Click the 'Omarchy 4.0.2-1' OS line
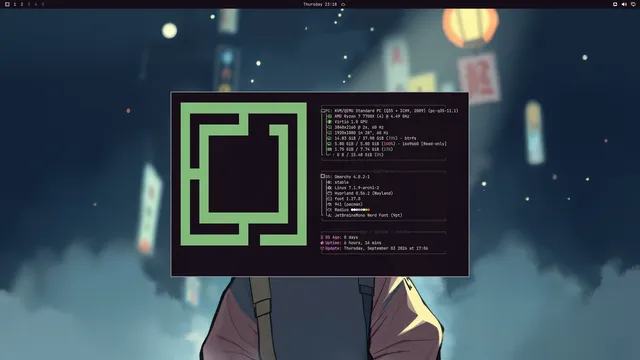The height and width of the screenshot is (360, 640). point(352,177)
